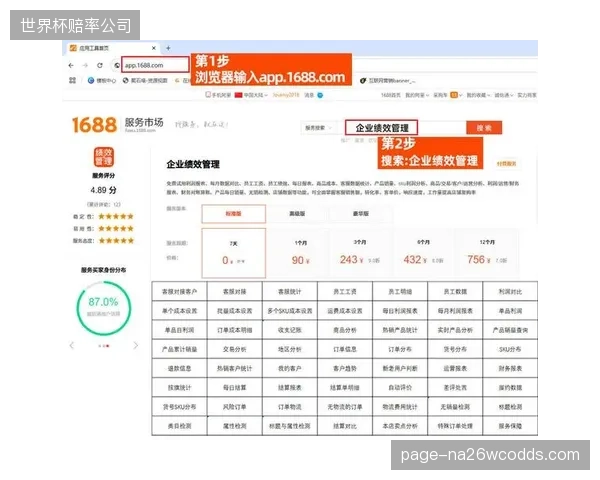Click the 服务市场 header title

(x=144, y=122)
